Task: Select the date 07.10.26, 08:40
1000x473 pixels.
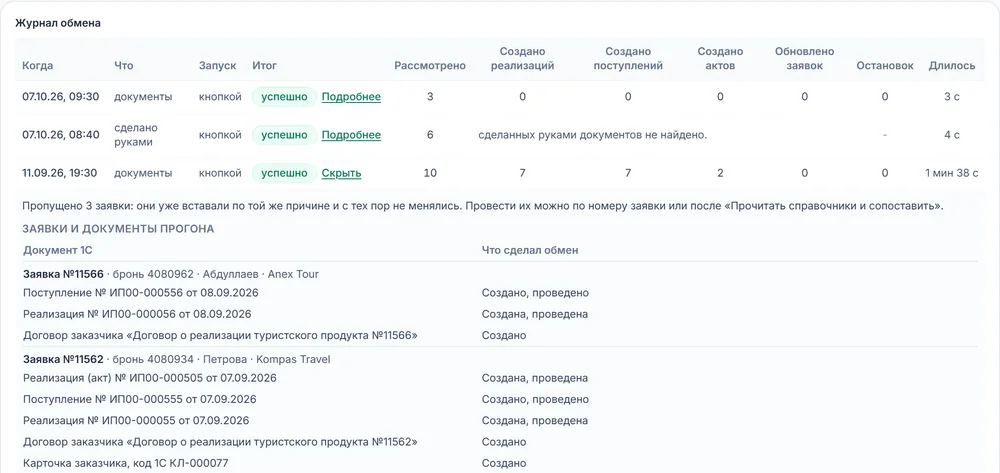Action: [61, 135]
